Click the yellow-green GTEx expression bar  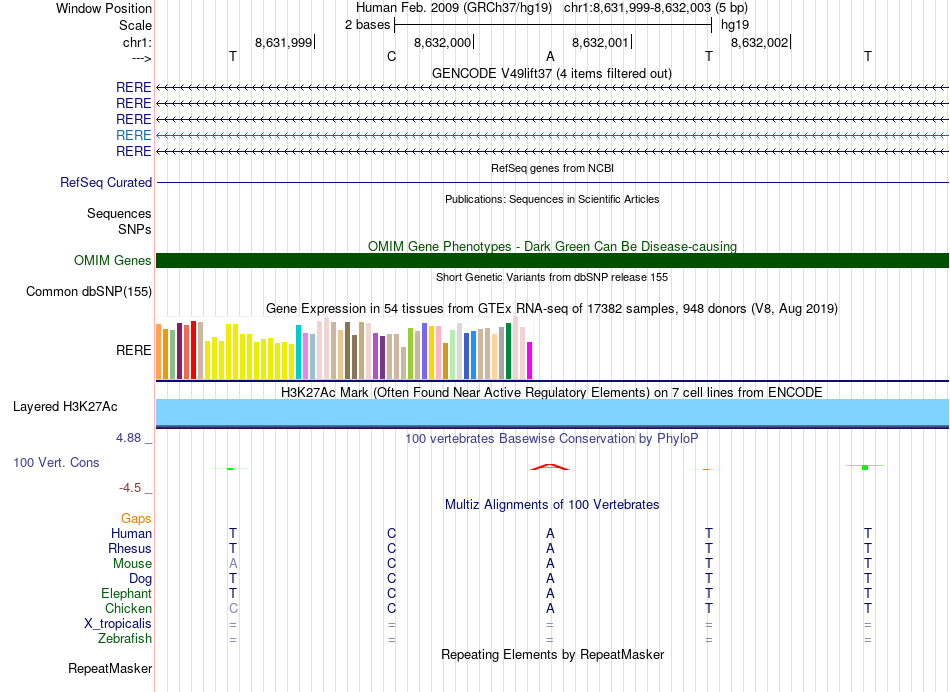pyautogui.click(x=410, y=353)
